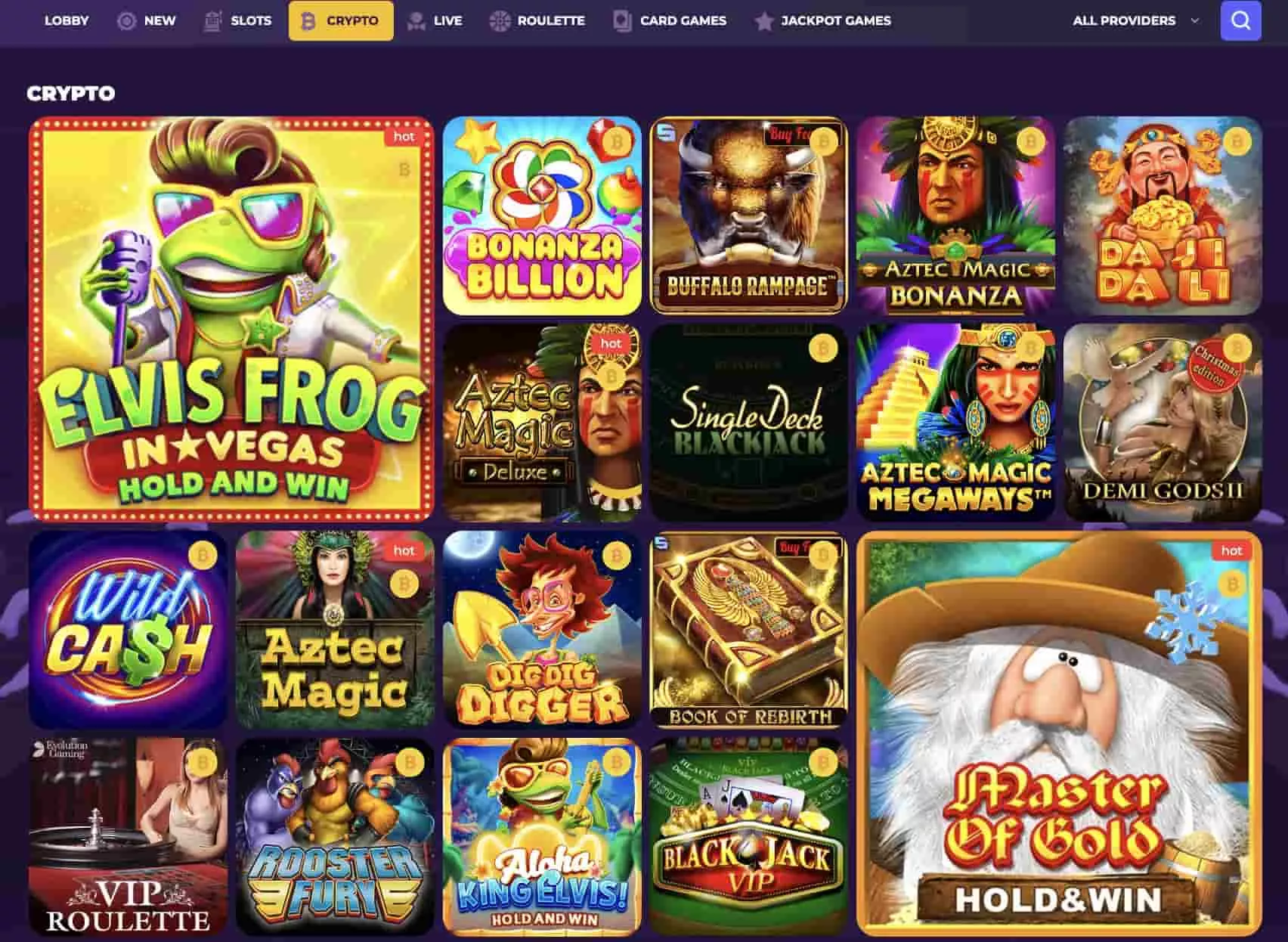The height and width of the screenshot is (942, 1288).
Task: Click the bitcoin badge on Da Ji Da Li
Action: [1237, 141]
